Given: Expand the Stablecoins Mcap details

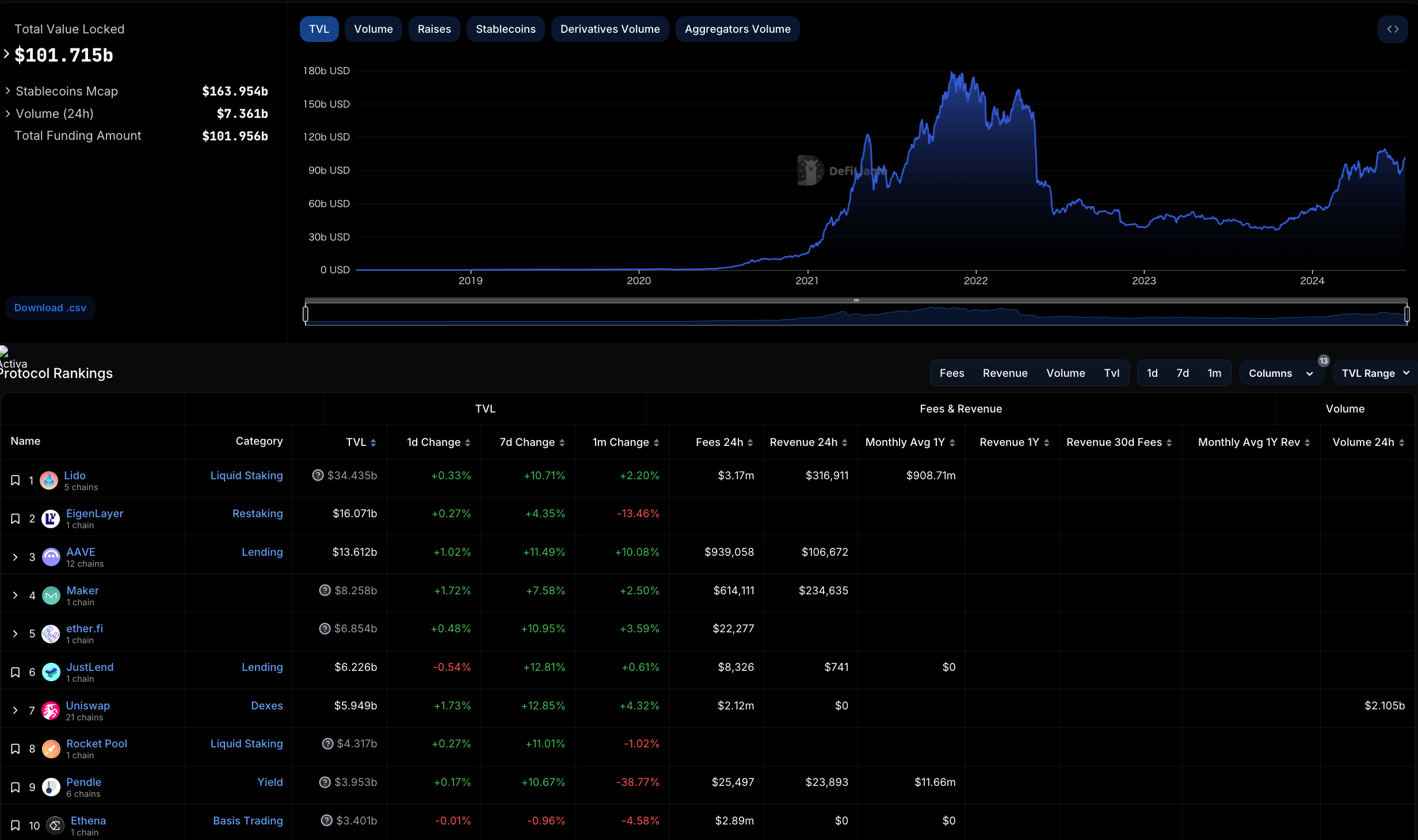Looking at the screenshot, I should (7, 91).
